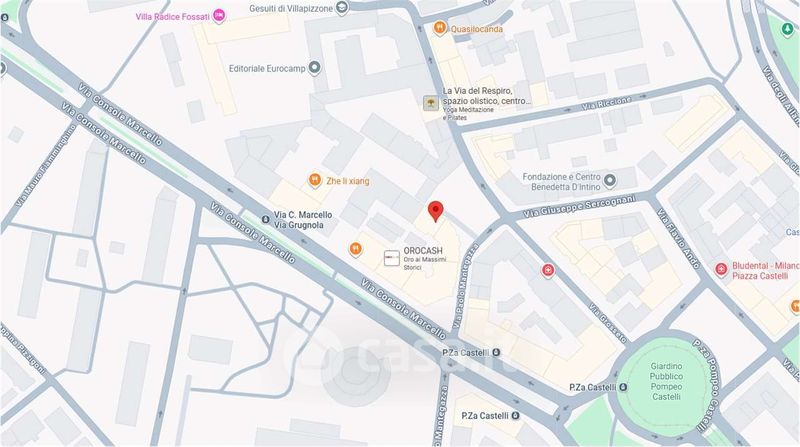Open the OROCASH shop icon

[x=391, y=258]
